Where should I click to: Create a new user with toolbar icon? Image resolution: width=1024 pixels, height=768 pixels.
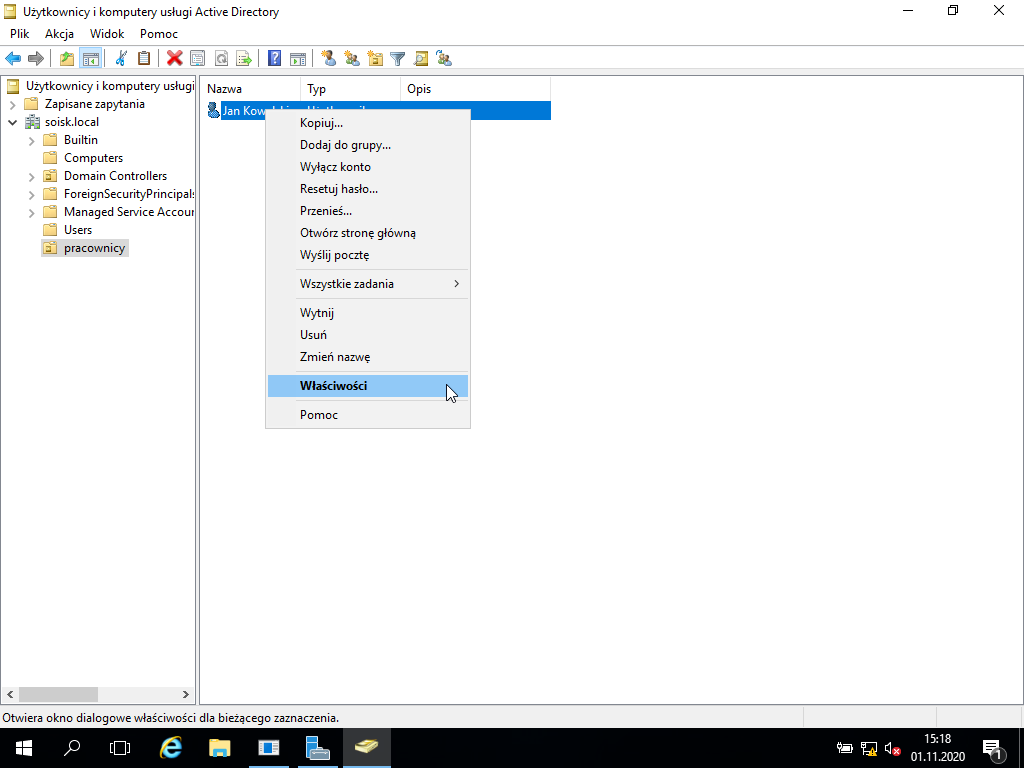(328, 59)
